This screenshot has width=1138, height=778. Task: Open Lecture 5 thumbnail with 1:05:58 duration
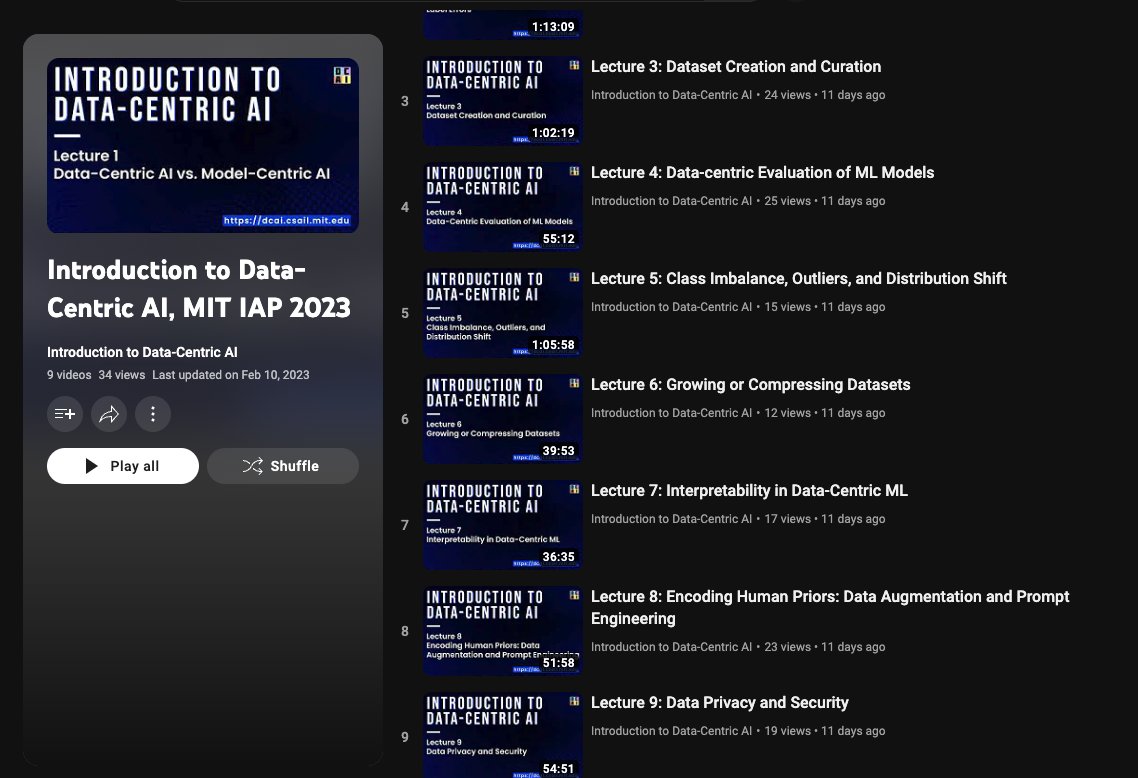pyautogui.click(x=502, y=313)
